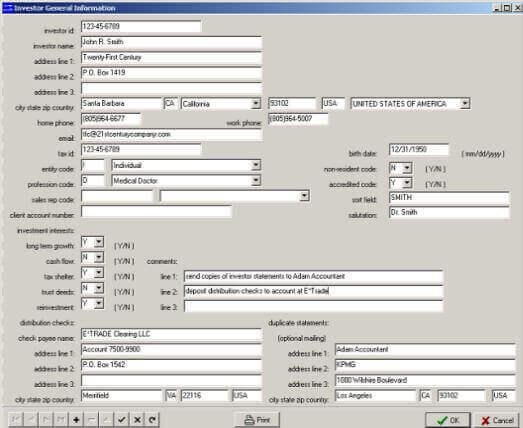The width and height of the screenshot is (523, 428).
Task: Go to last record navigator icon
Action: coord(61,419)
